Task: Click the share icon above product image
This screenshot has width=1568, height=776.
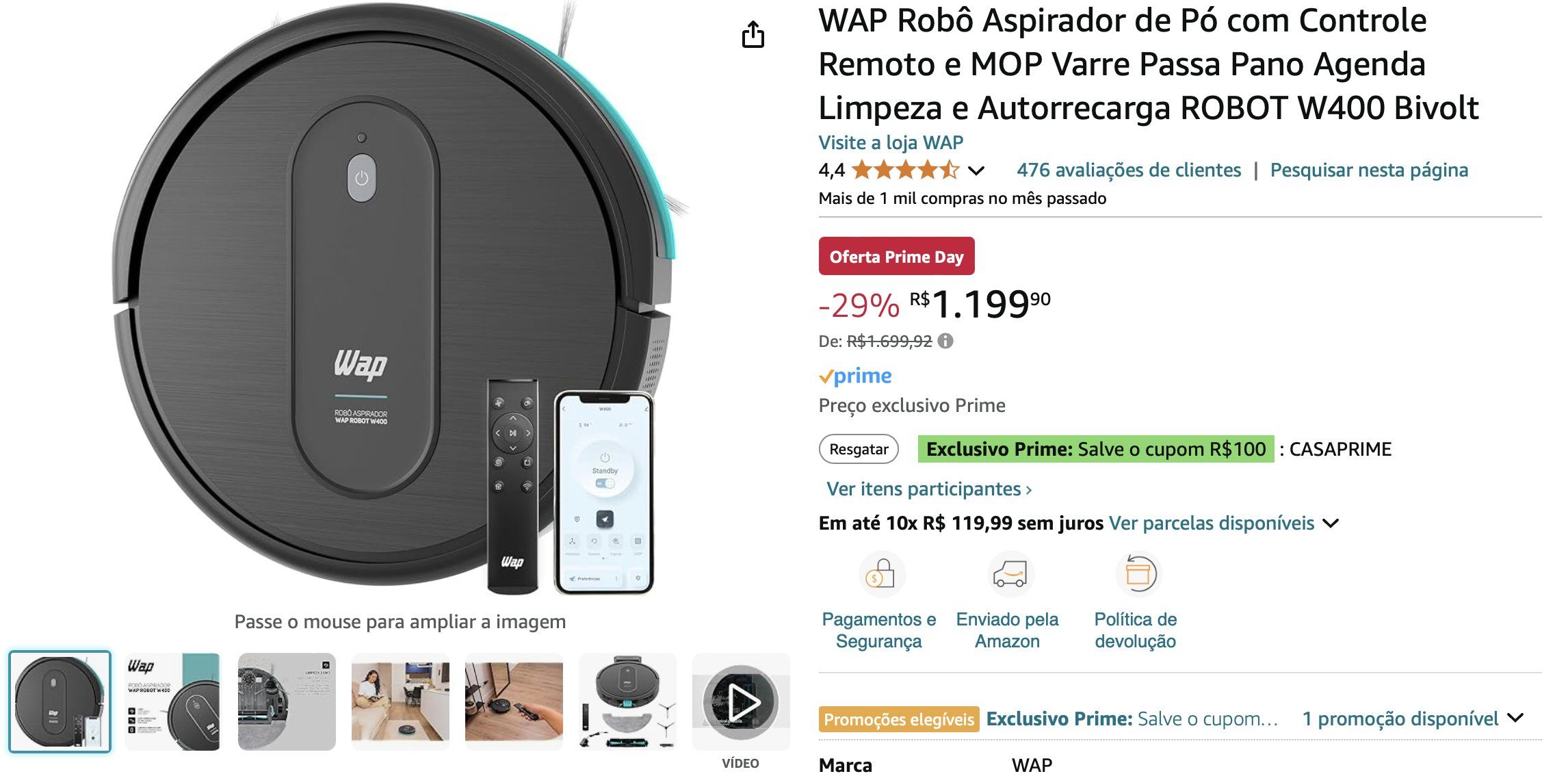Action: pos(753,34)
